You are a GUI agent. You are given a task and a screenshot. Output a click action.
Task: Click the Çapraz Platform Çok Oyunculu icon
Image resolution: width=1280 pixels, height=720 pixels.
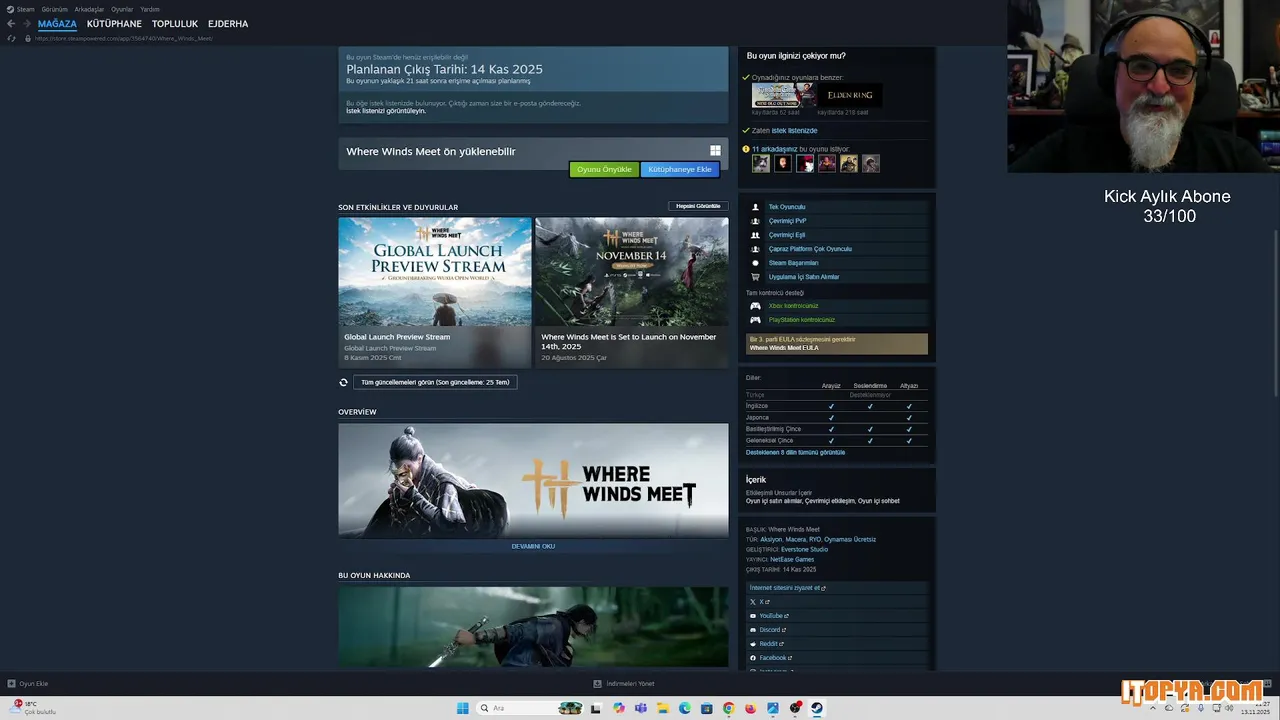(x=756, y=249)
